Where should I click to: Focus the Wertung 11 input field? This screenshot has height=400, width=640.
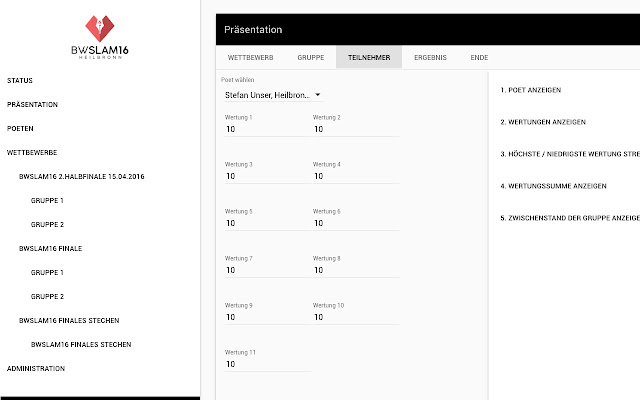tap(268, 364)
